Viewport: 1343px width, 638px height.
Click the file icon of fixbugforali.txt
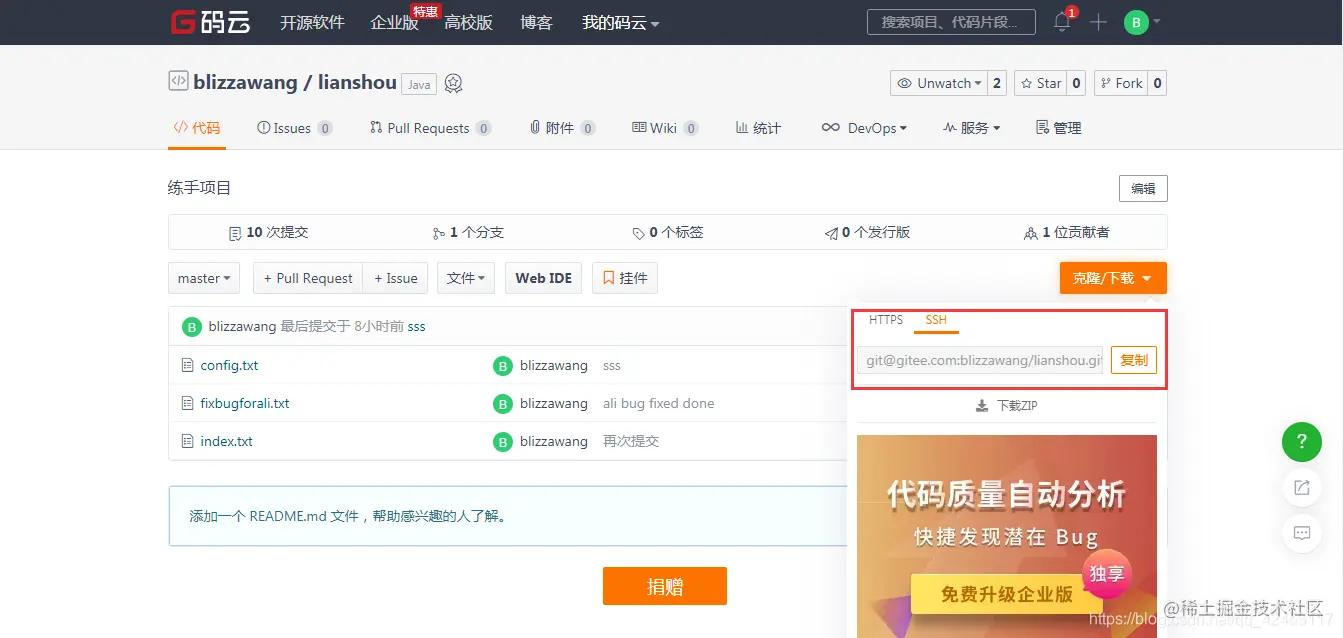pyautogui.click(x=187, y=403)
